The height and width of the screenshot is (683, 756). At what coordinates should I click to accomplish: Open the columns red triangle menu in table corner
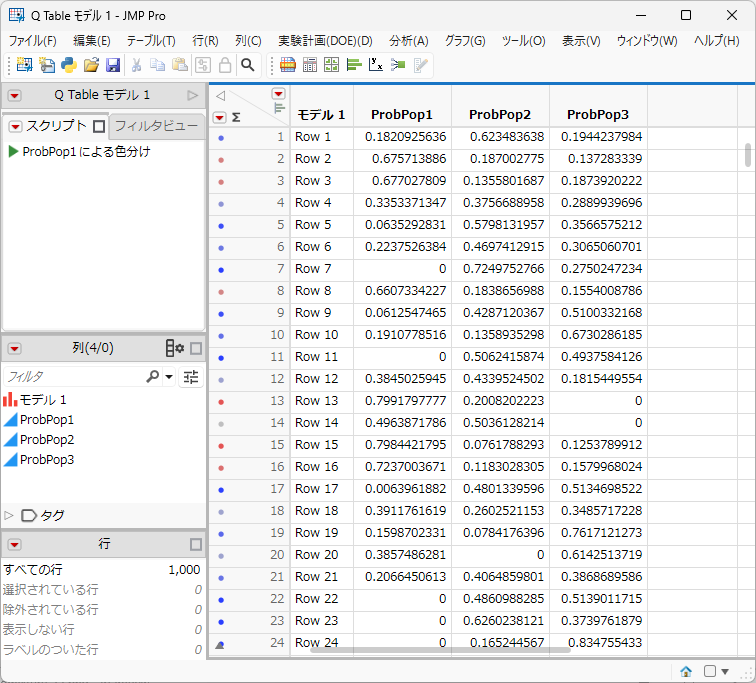279,94
